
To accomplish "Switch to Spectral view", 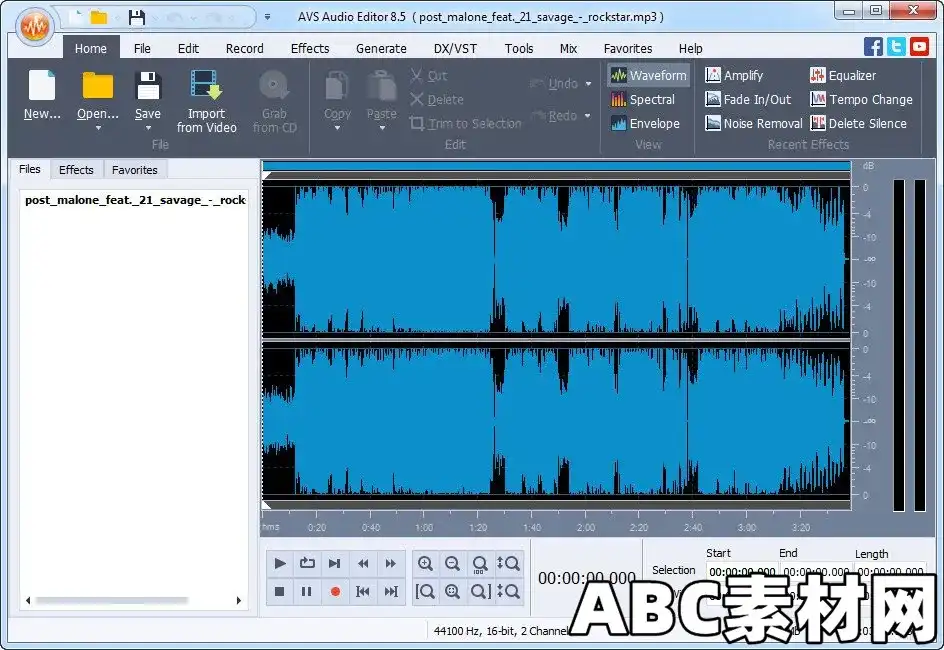I will 642,99.
